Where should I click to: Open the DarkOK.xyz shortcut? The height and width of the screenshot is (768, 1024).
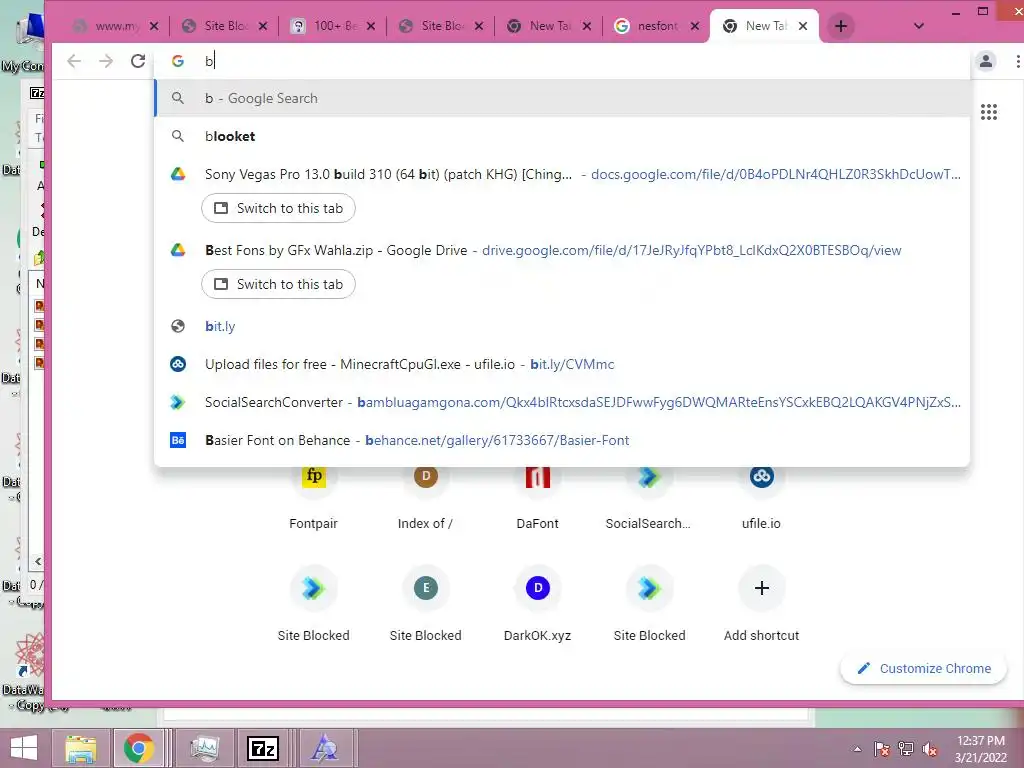pyautogui.click(x=537, y=604)
